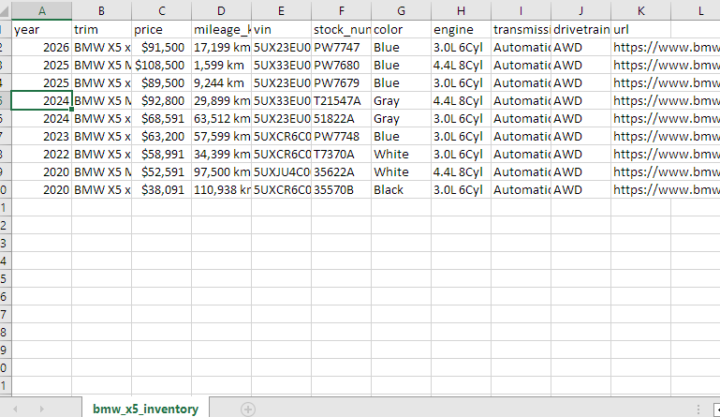Click the 'trim' header cell
This screenshot has width=720, height=417.
point(101,29)
